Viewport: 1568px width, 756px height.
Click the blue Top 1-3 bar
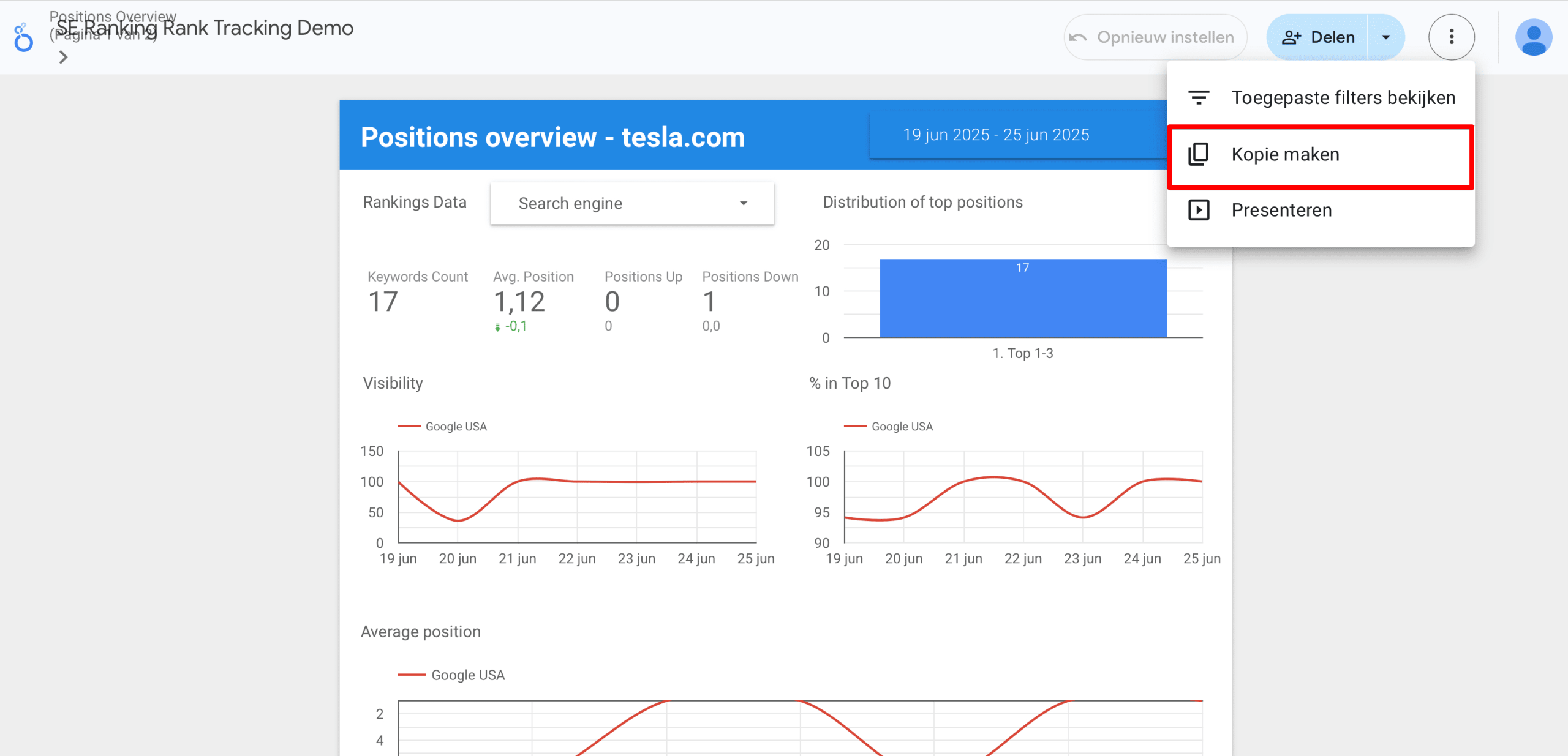tap(1023, 298)
